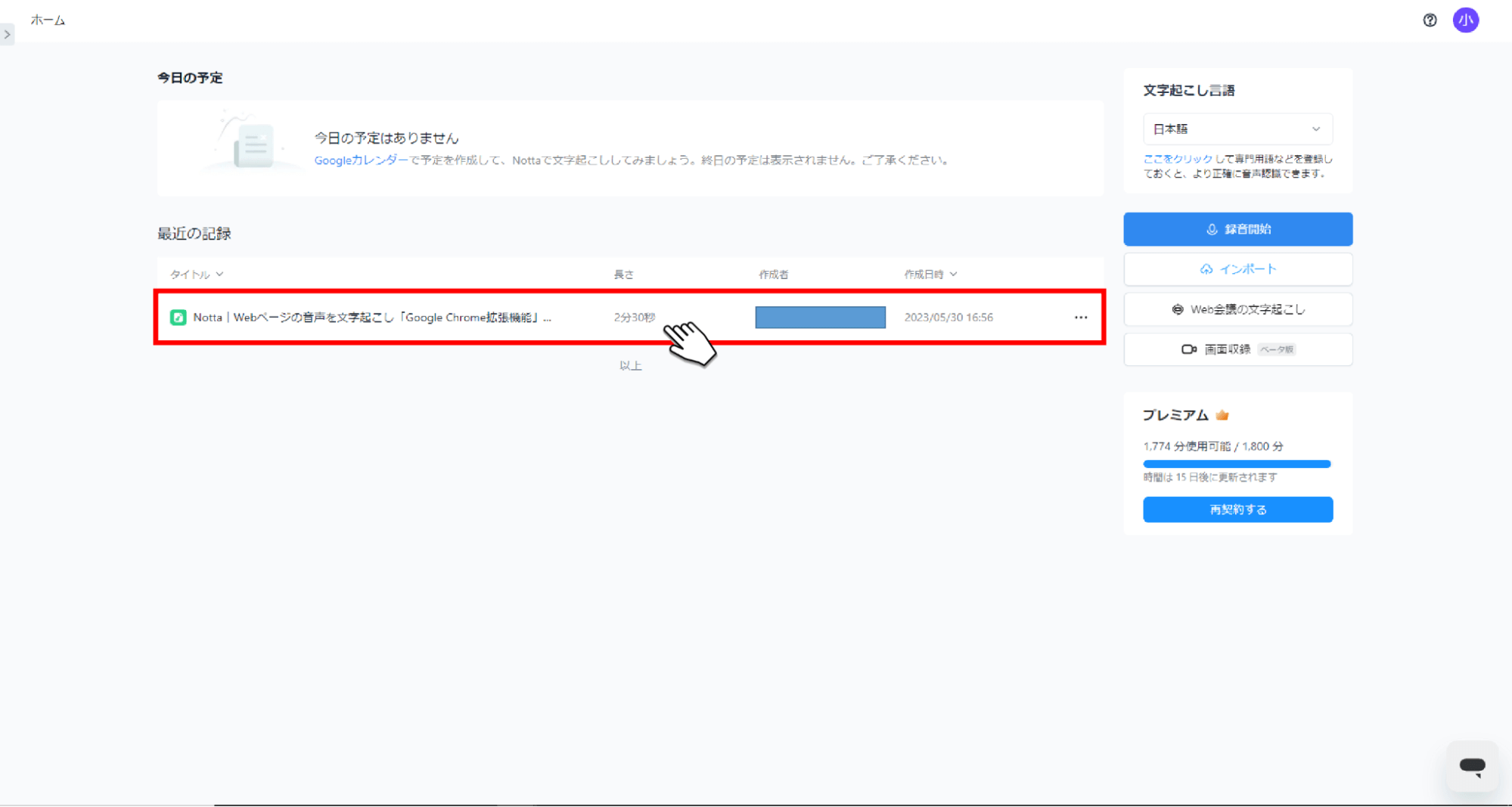Expand the collapsed sidebar arrow
The image size is (1512, 807).
click(x=7, y=34)
